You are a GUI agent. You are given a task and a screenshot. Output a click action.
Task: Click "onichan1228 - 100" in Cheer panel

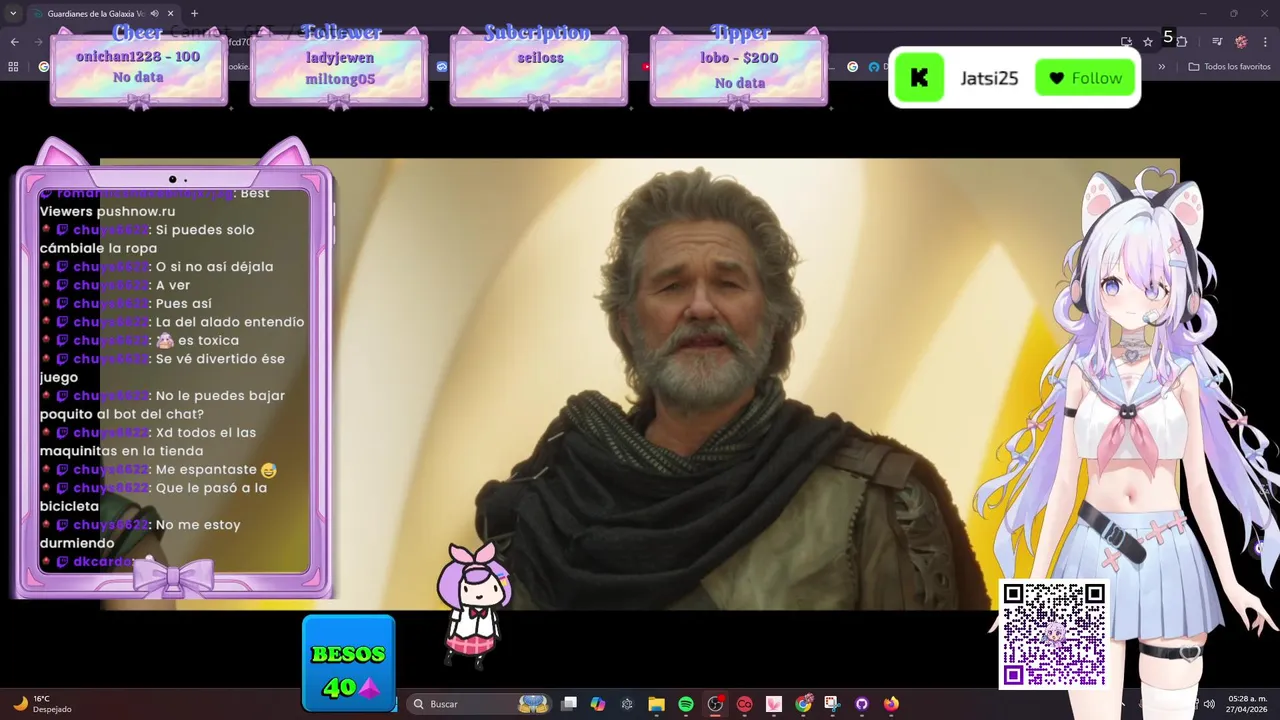pyautogui.click(x=138, y=57)
